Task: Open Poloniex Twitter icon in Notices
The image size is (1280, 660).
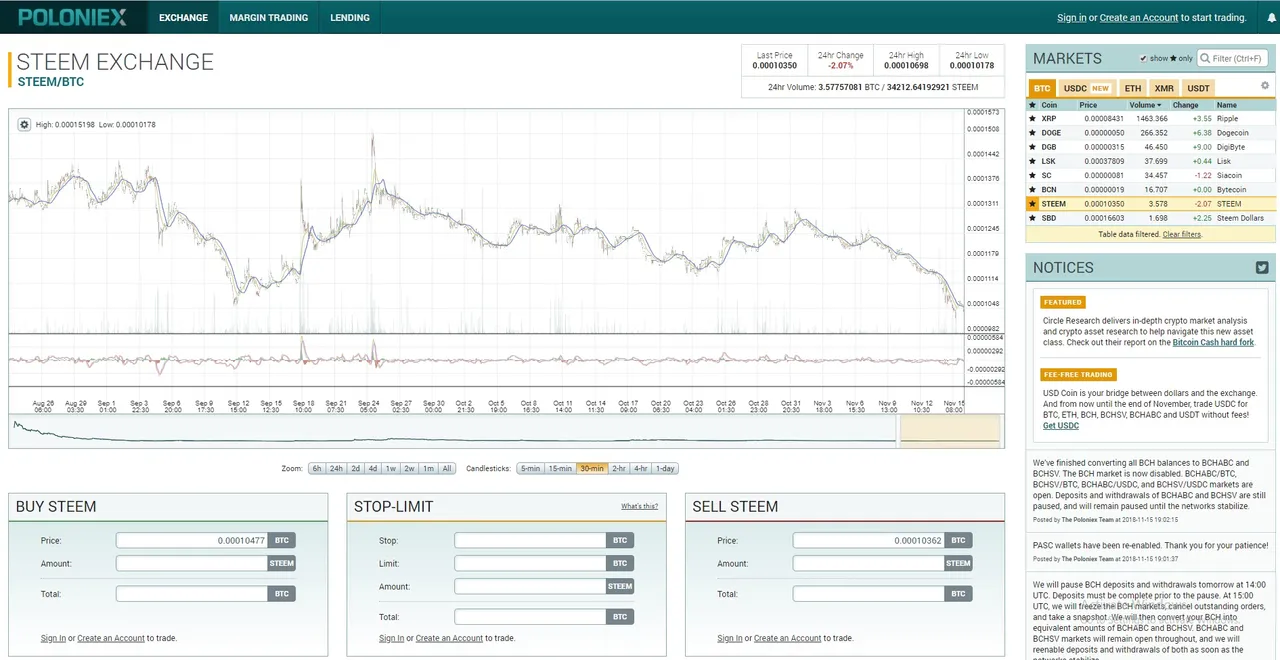Action: [1262, 267]
